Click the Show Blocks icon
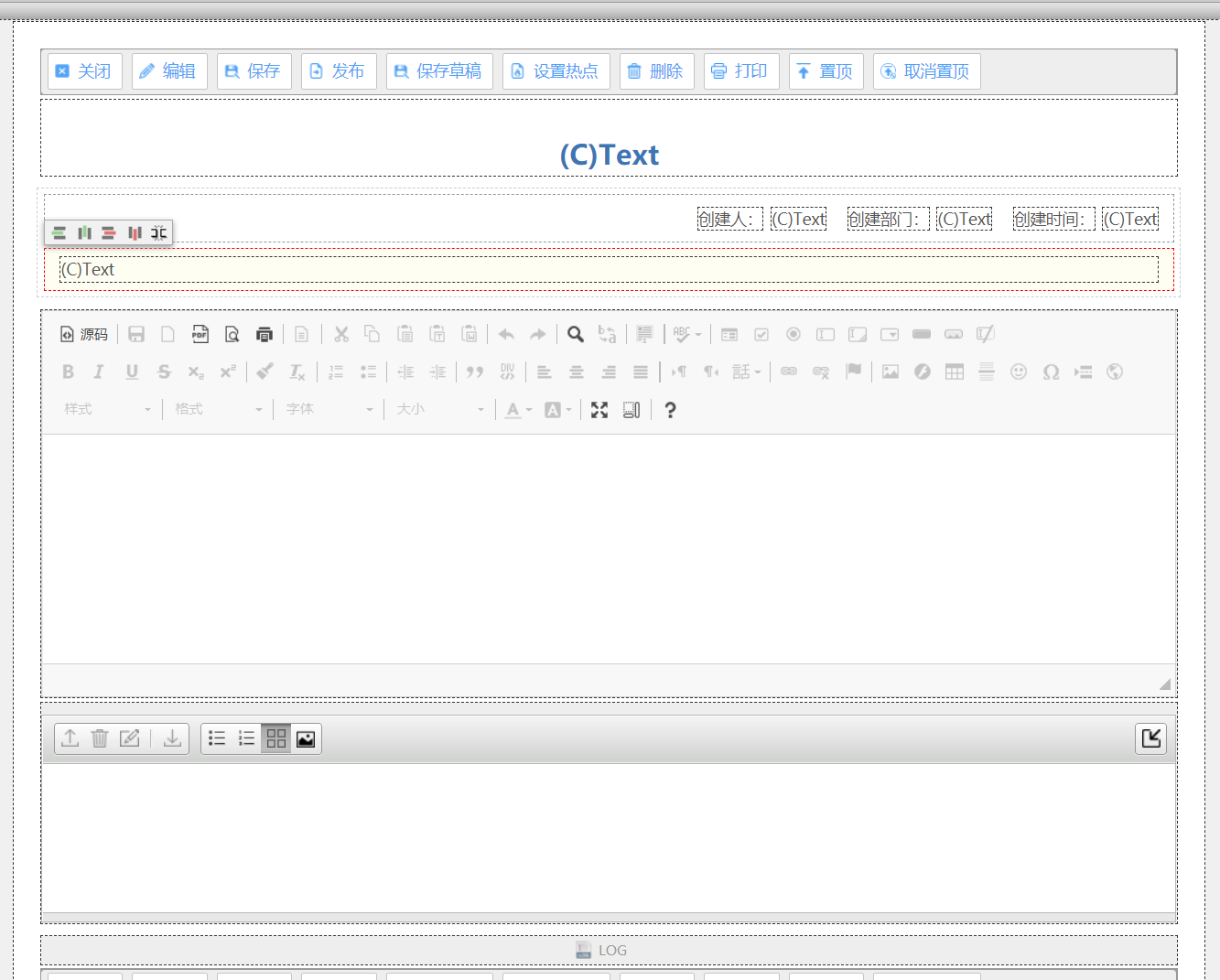The height and width of the screenshot is (980, 1220). click(632, 410)
